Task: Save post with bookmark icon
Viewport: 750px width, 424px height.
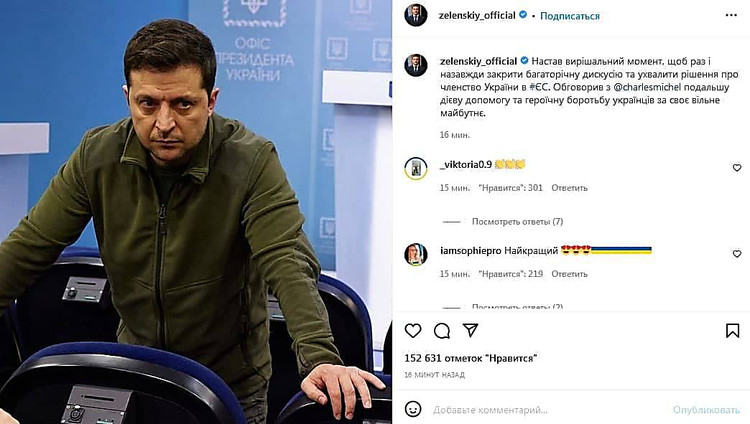Action: tap(732, 331)
